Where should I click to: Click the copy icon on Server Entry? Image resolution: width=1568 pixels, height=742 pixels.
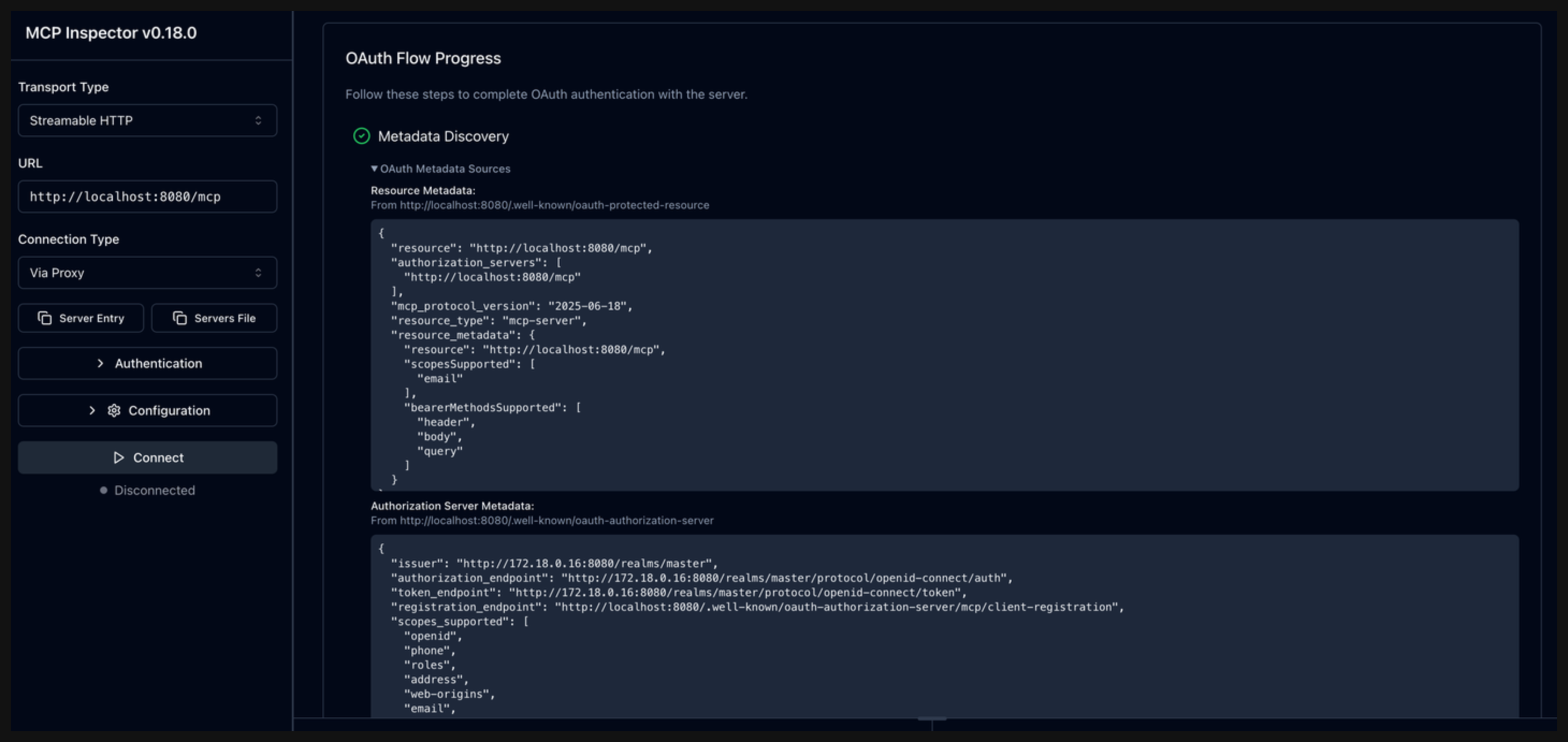click(45, 318)
